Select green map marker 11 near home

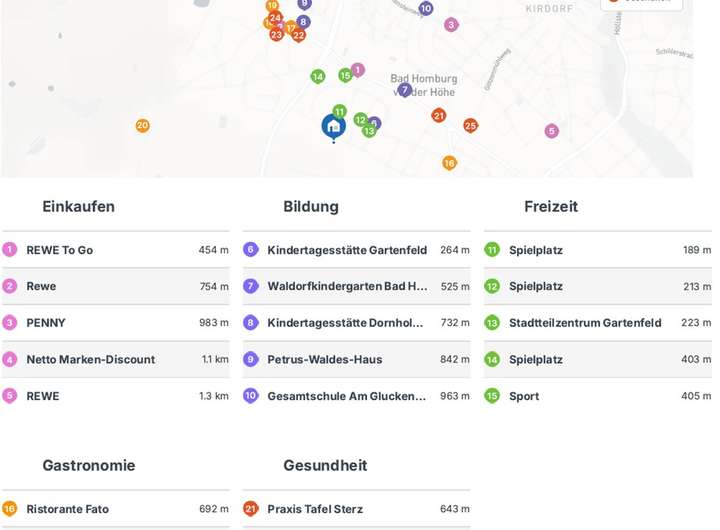pyautogui.click(x=339, y=111)
